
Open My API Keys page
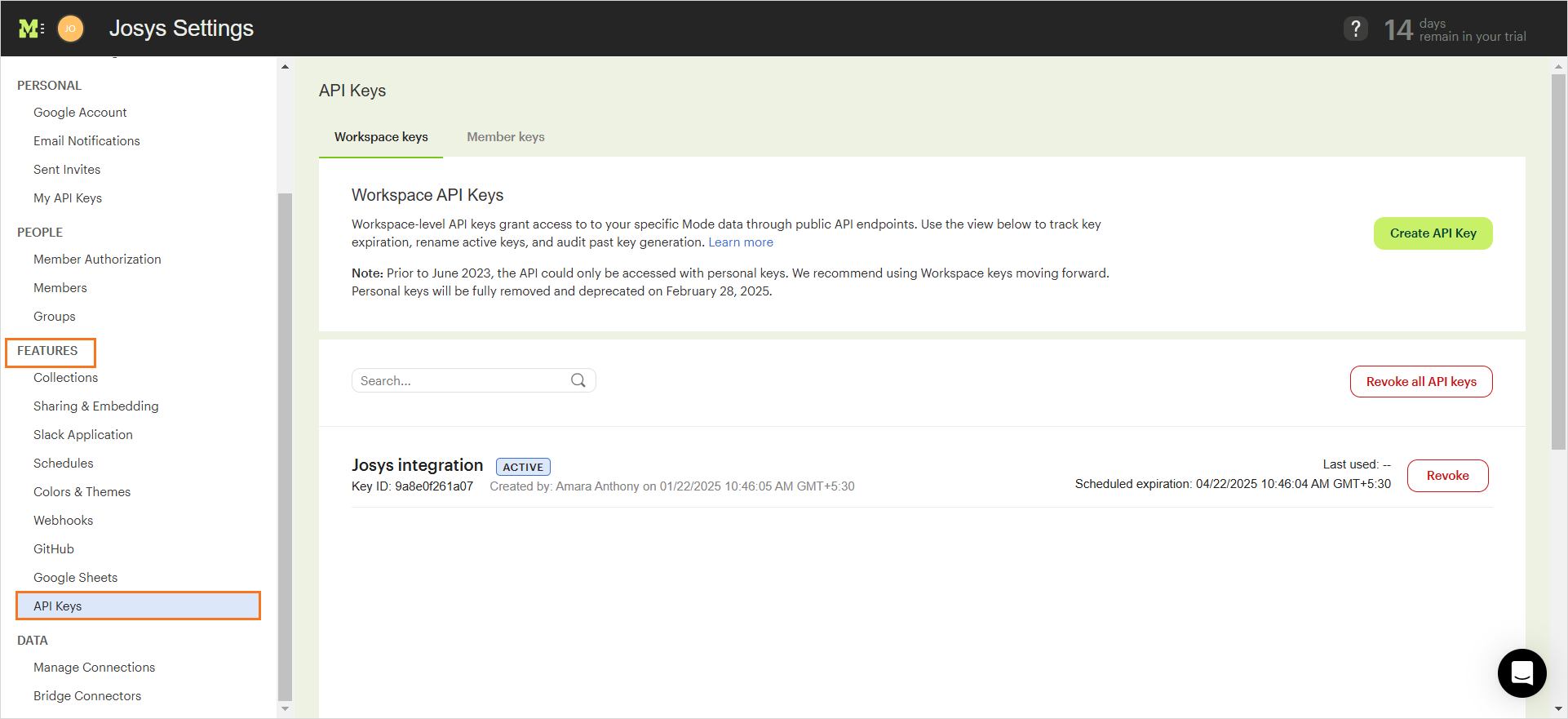click(x=68, y=198)
